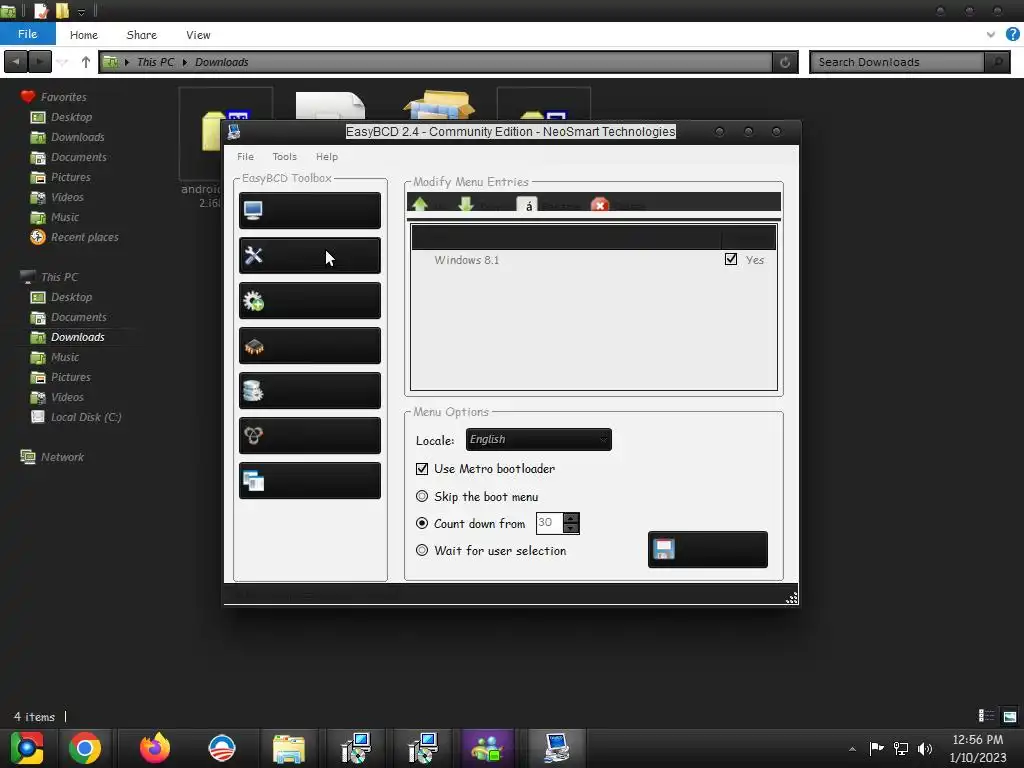Increase countdown seconds with up spinner
The width and height of the screenshot is (1024, 768).
click(571, 519)
